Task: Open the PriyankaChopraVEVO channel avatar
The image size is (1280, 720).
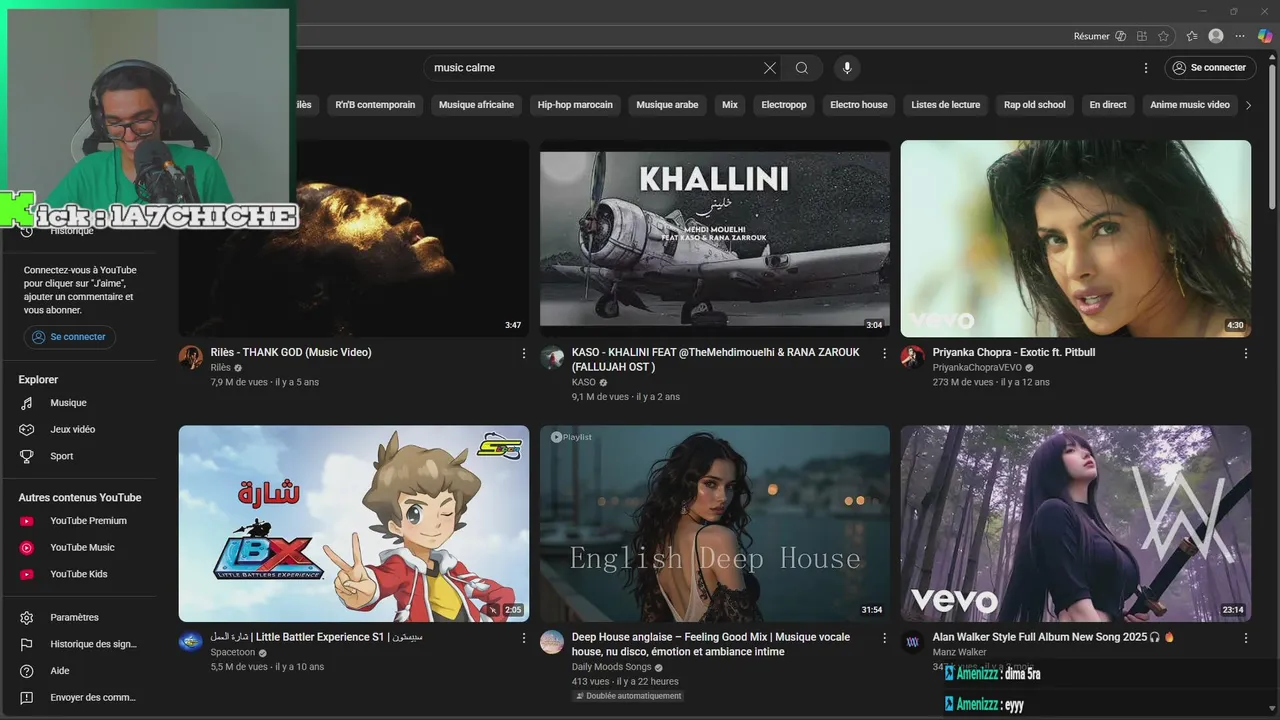Action: tap(912, 357)
